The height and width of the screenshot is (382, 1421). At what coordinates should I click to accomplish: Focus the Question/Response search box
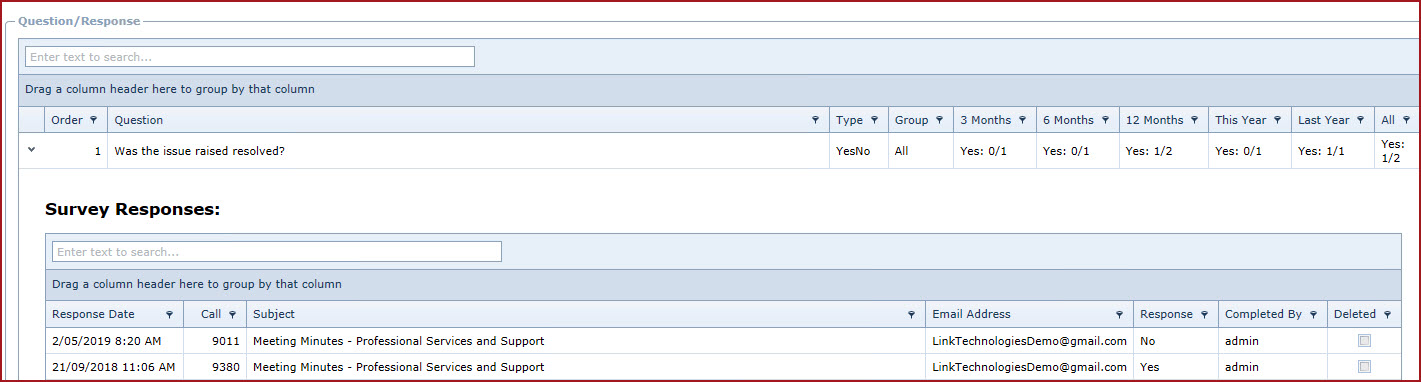pyautogui.click(x=250, y=57)
